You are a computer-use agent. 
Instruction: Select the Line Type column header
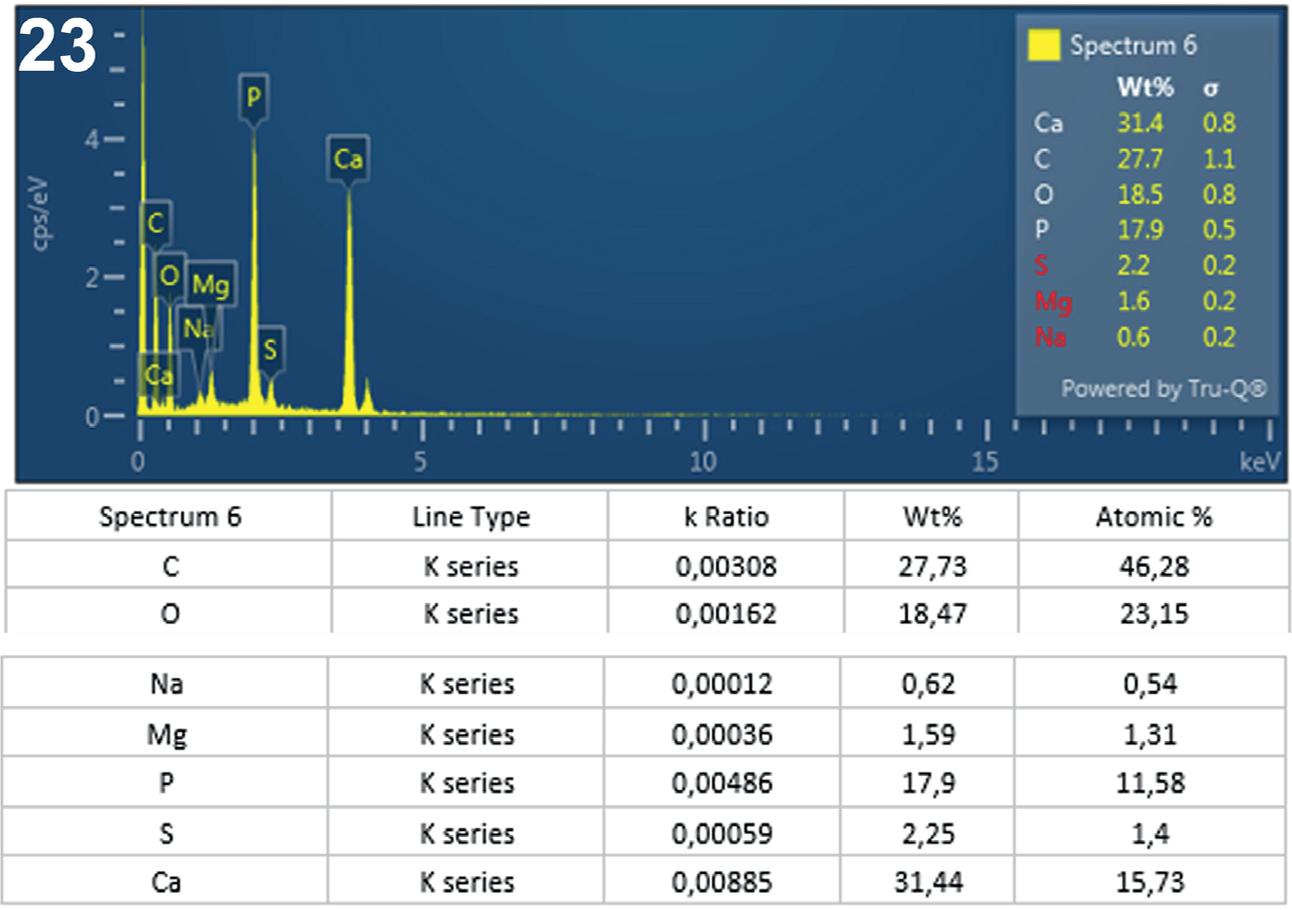click(470, 517)
